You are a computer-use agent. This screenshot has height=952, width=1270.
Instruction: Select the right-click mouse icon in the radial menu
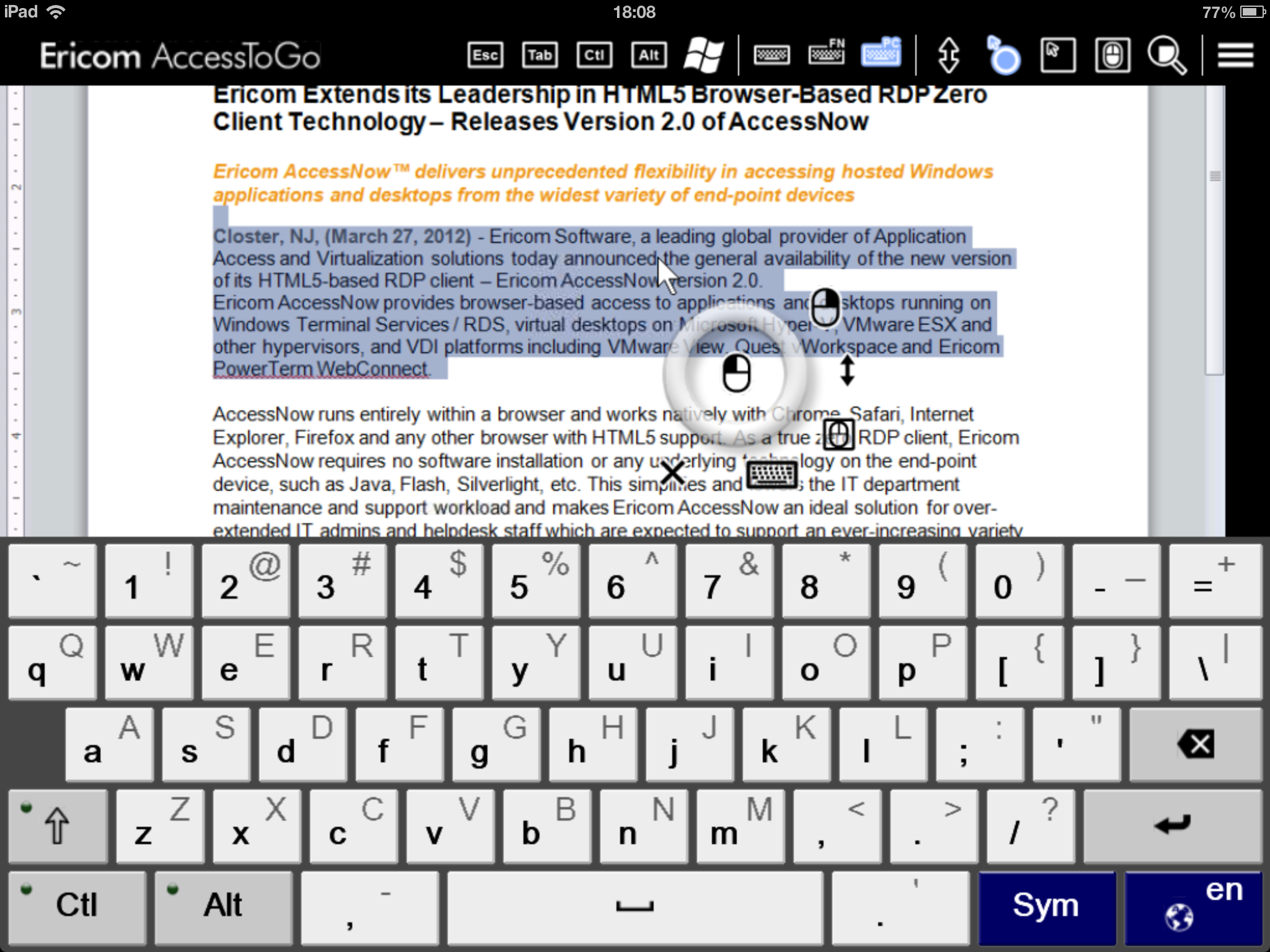(825, 307)
